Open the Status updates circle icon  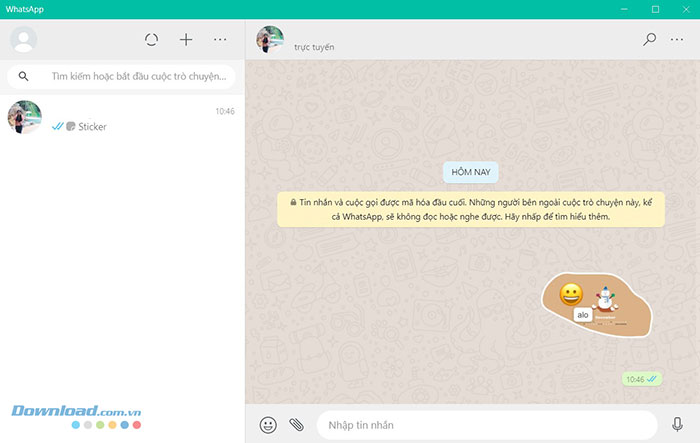pos(151,40)
